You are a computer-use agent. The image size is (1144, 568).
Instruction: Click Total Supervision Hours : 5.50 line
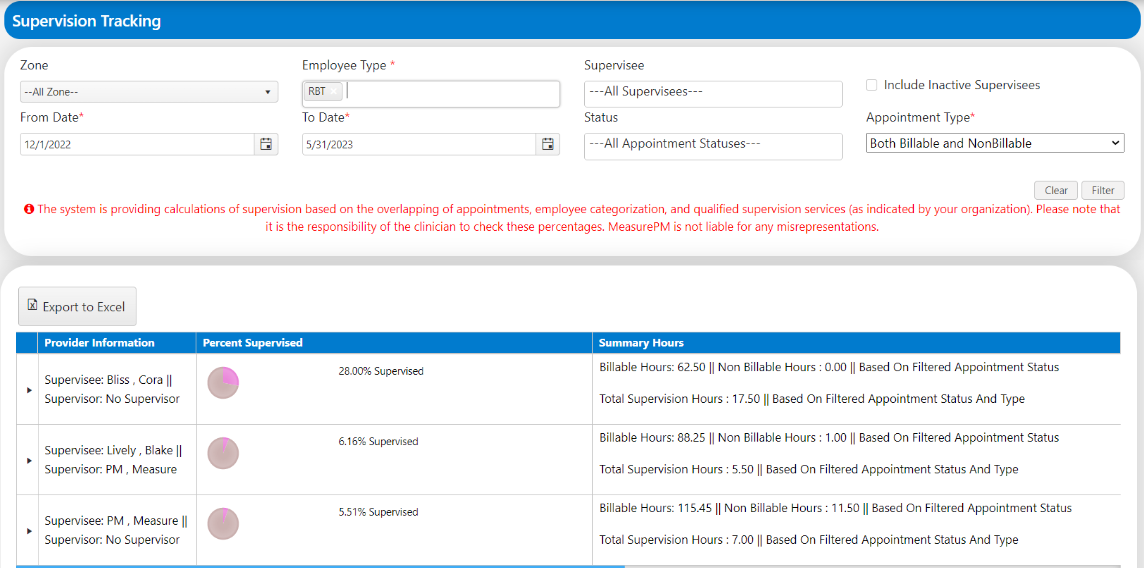tap(808, 469)
